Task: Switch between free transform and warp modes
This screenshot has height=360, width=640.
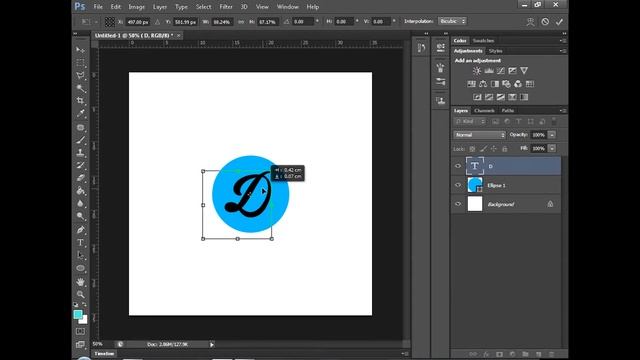Action: coord(530,22)
